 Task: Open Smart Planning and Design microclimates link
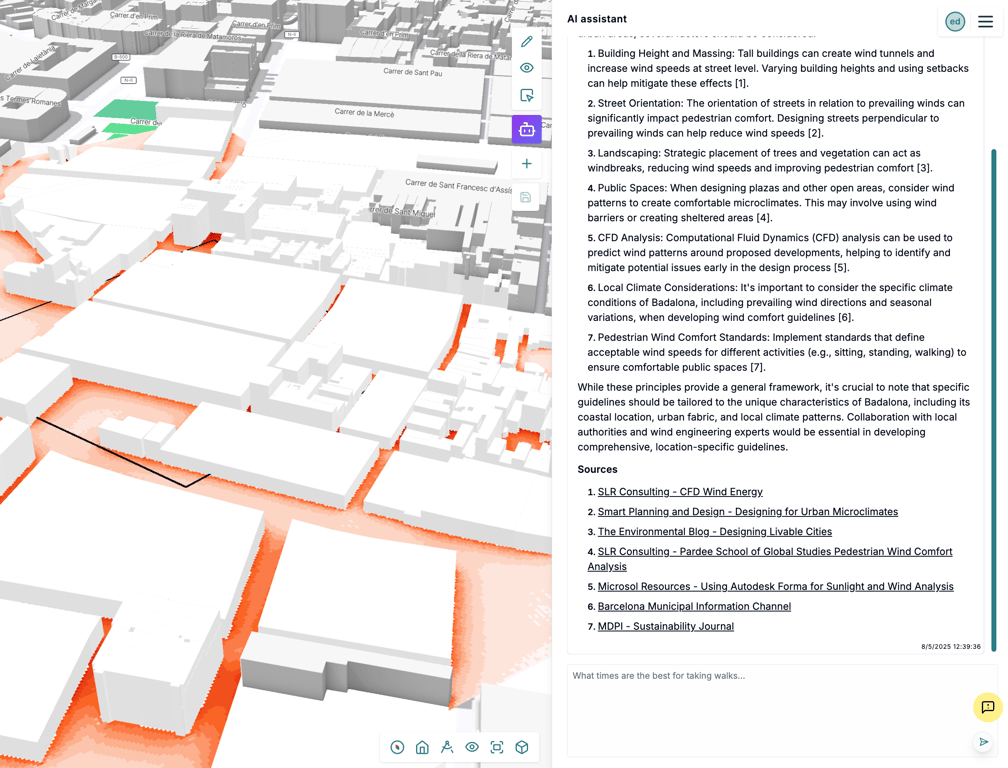click(748, 512)
